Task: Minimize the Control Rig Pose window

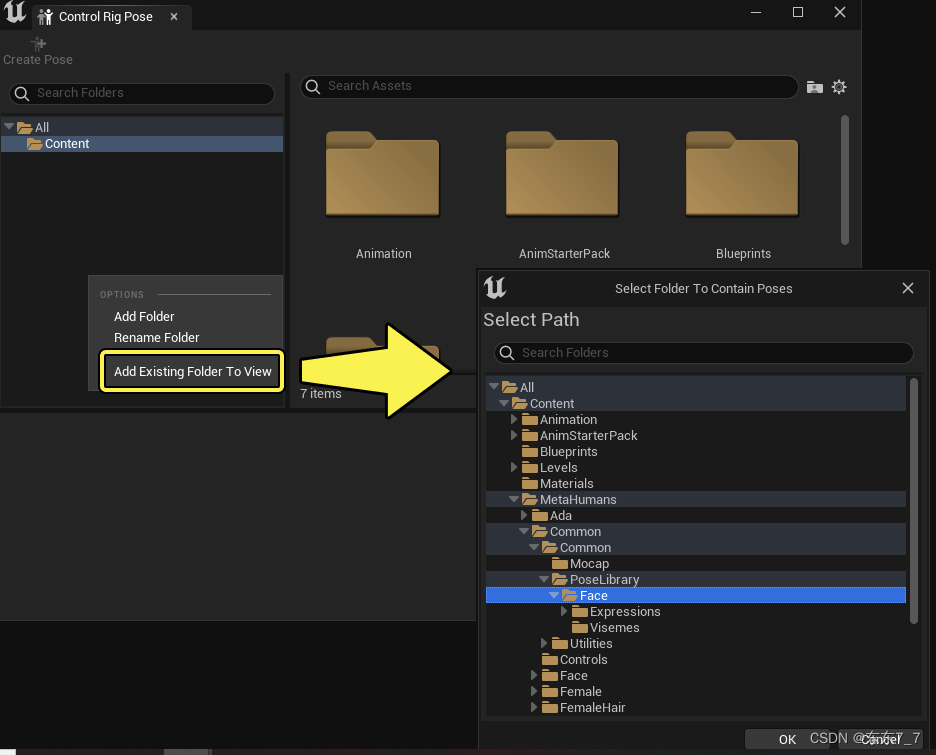Action: tap(756, 12)
